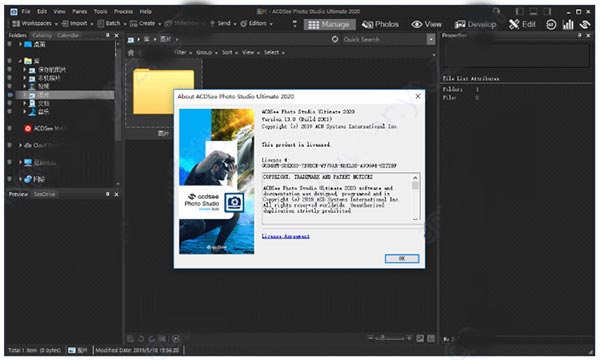Open the Create dropdown
This screenshot has width=600, height=360.
coord(145,24)
